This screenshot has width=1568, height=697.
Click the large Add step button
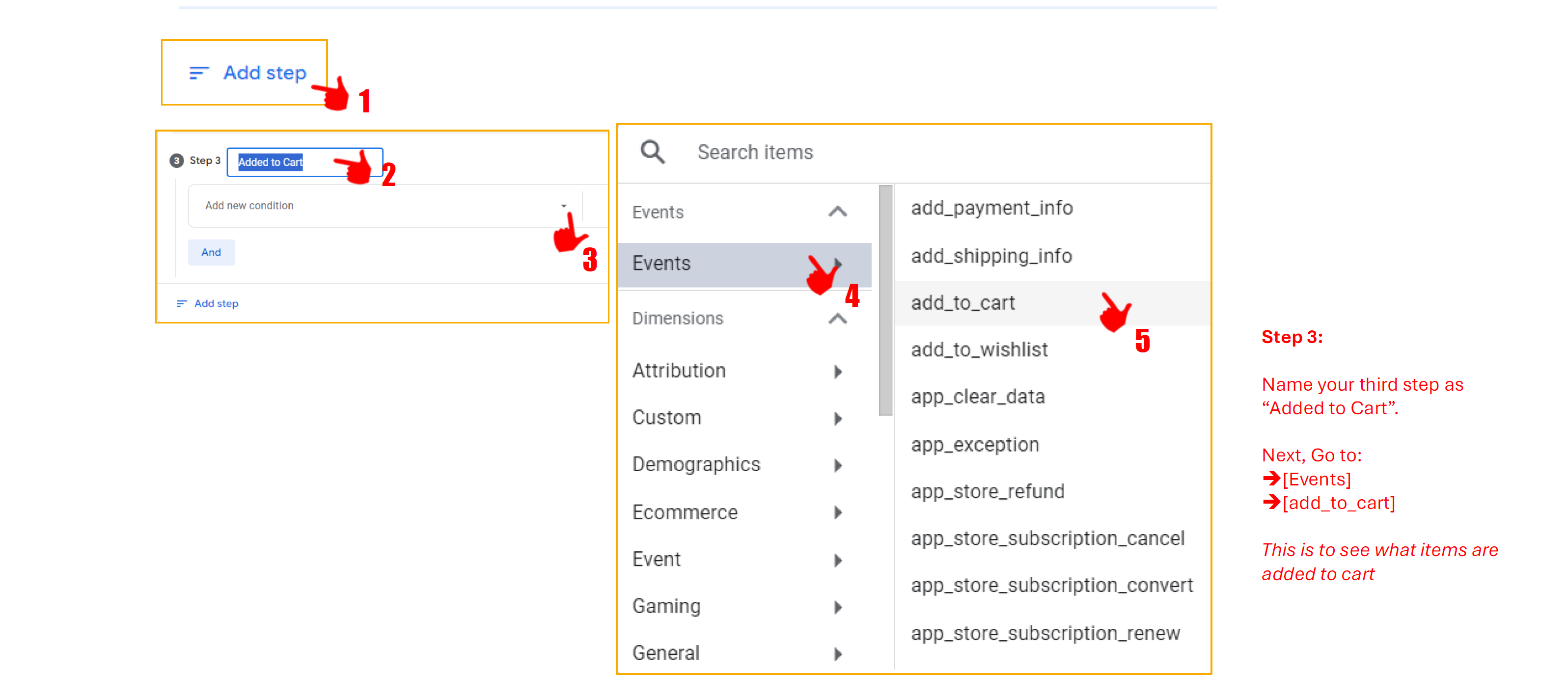click(x=264, y=73)
